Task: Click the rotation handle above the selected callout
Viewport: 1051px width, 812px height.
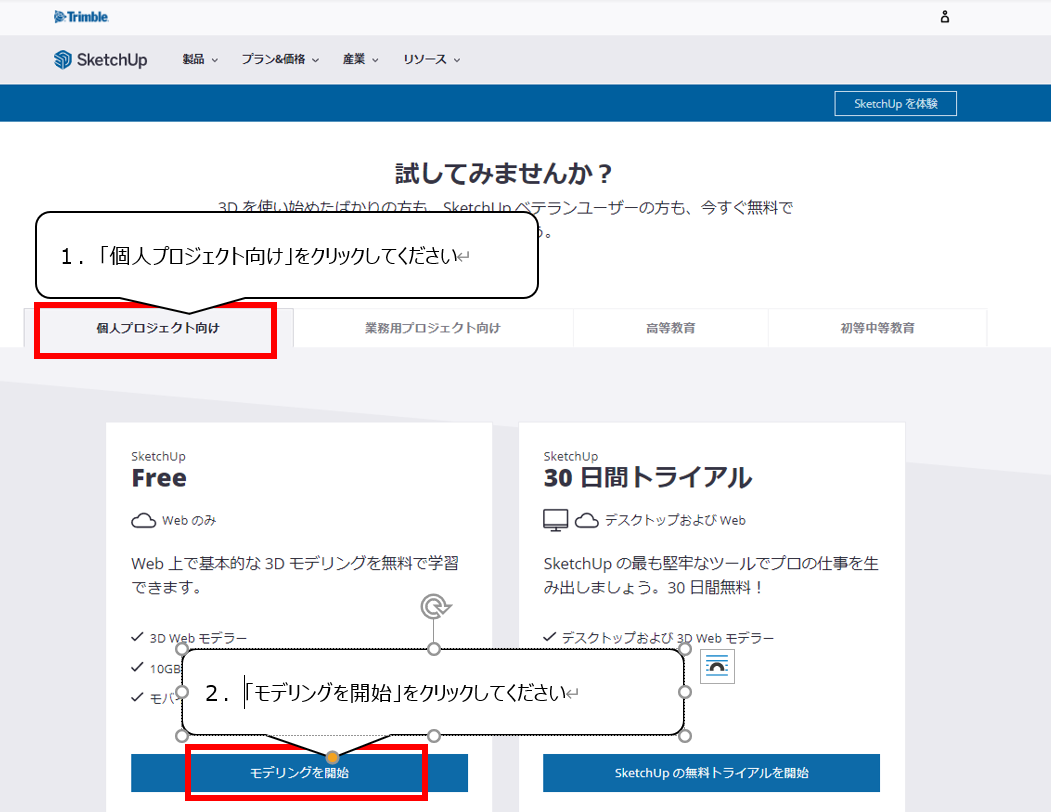Action: click(x=435, y=606)
